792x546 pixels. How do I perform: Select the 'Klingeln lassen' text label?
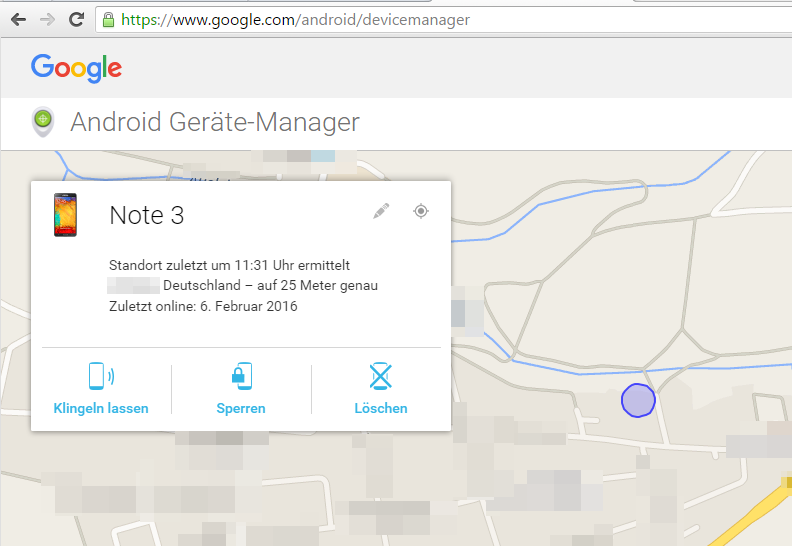click(100, 408)
